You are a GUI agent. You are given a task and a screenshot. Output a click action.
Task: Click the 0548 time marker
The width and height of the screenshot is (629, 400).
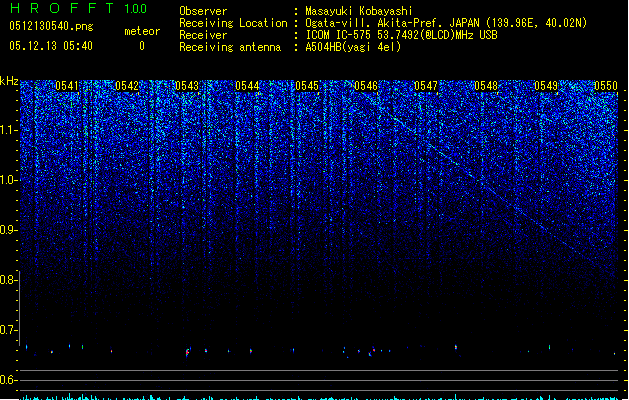click(x=486, y=86)
